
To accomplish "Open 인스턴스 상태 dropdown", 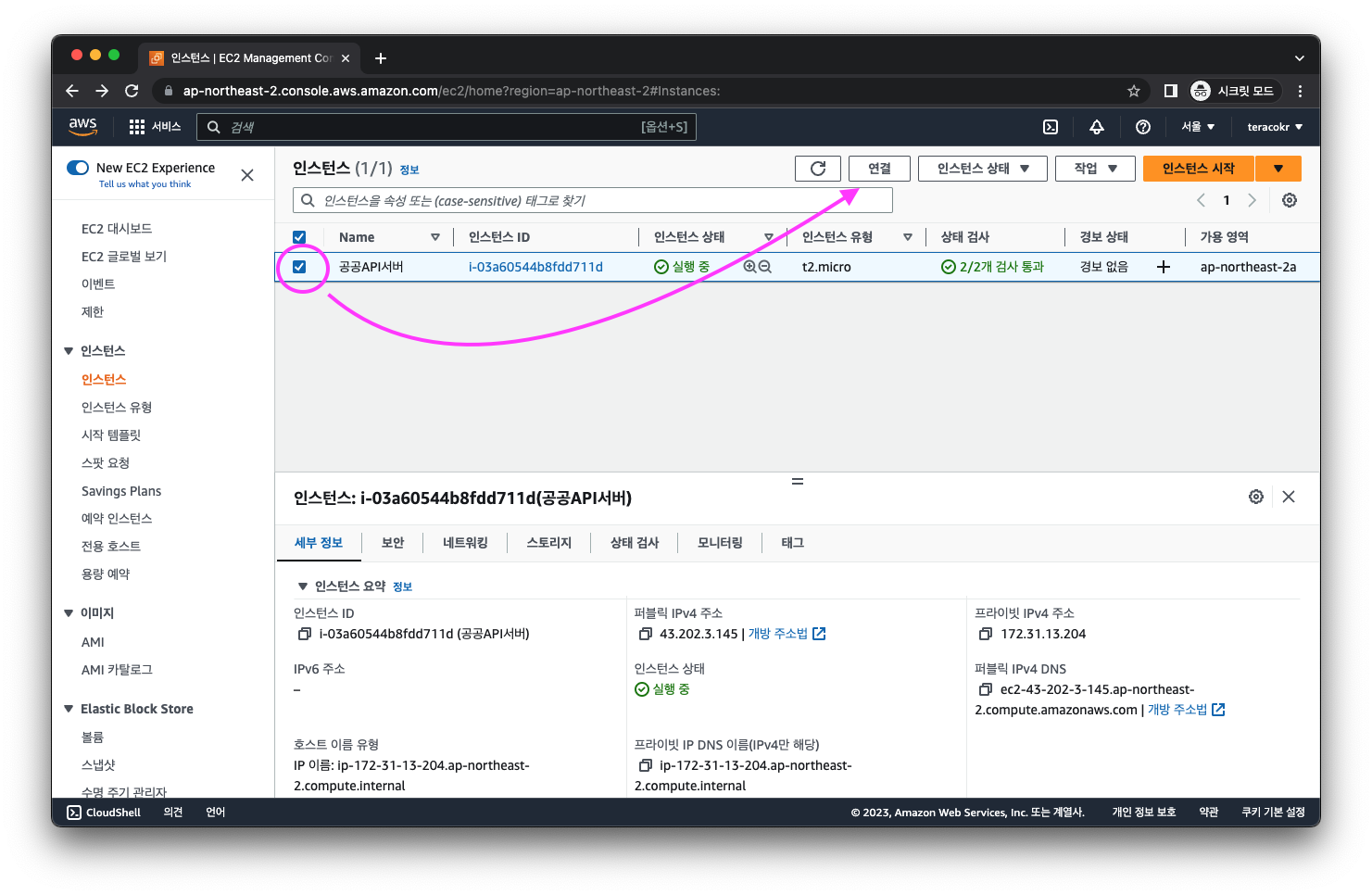I will pyautogui.click(x=983, y=168).
